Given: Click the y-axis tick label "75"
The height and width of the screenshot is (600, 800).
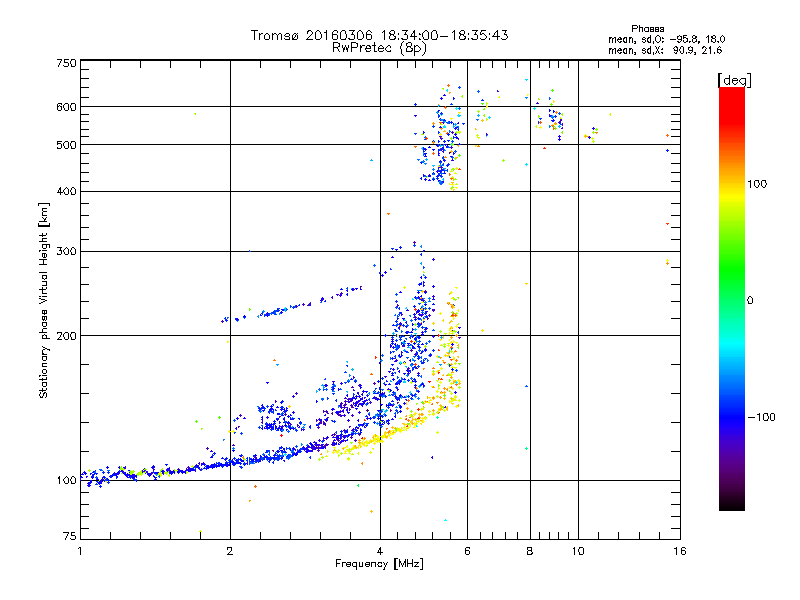Looking at the screenshot, I should coord(70,536).
